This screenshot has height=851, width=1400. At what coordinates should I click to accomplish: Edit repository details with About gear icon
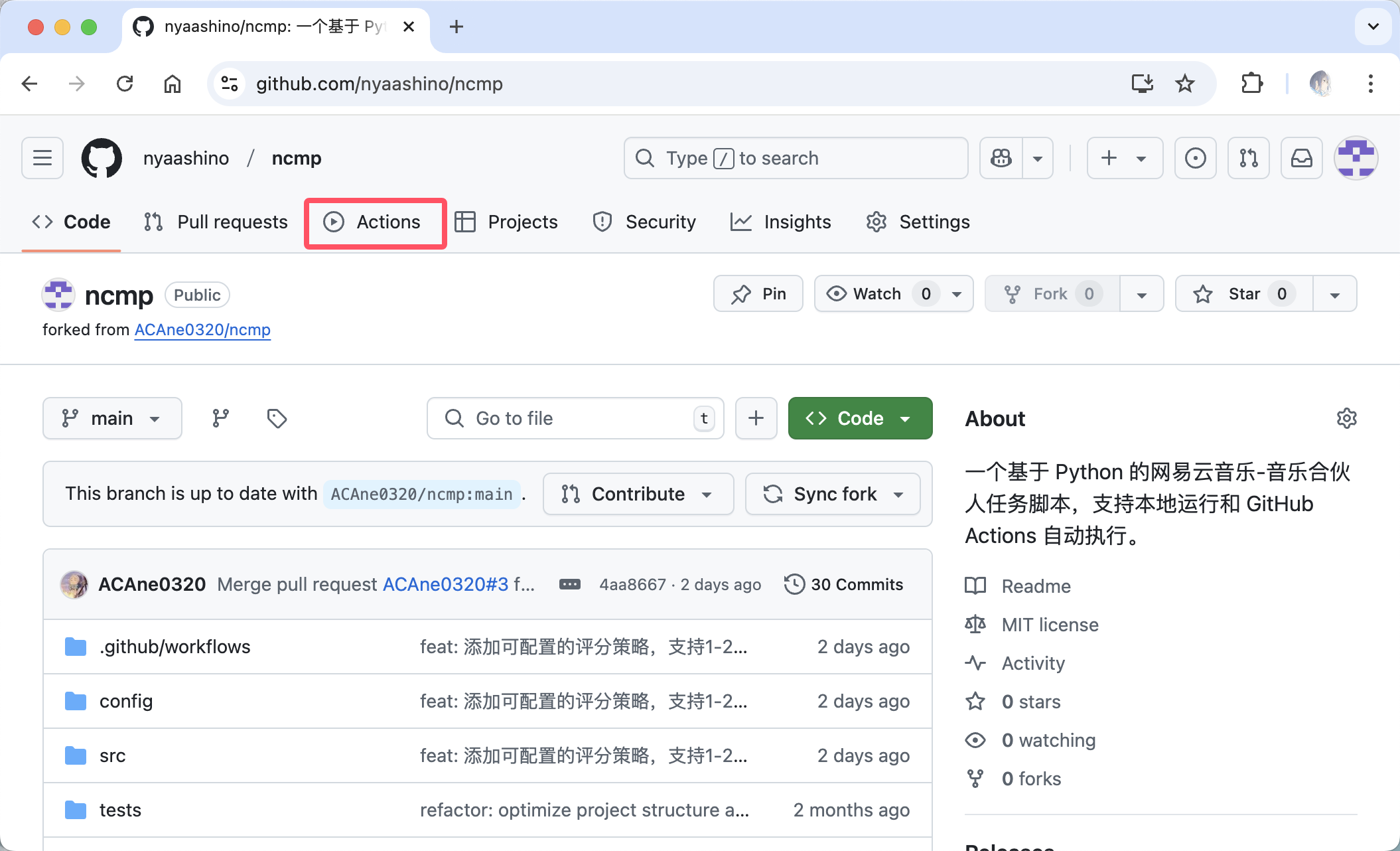tap(1347, 418)
